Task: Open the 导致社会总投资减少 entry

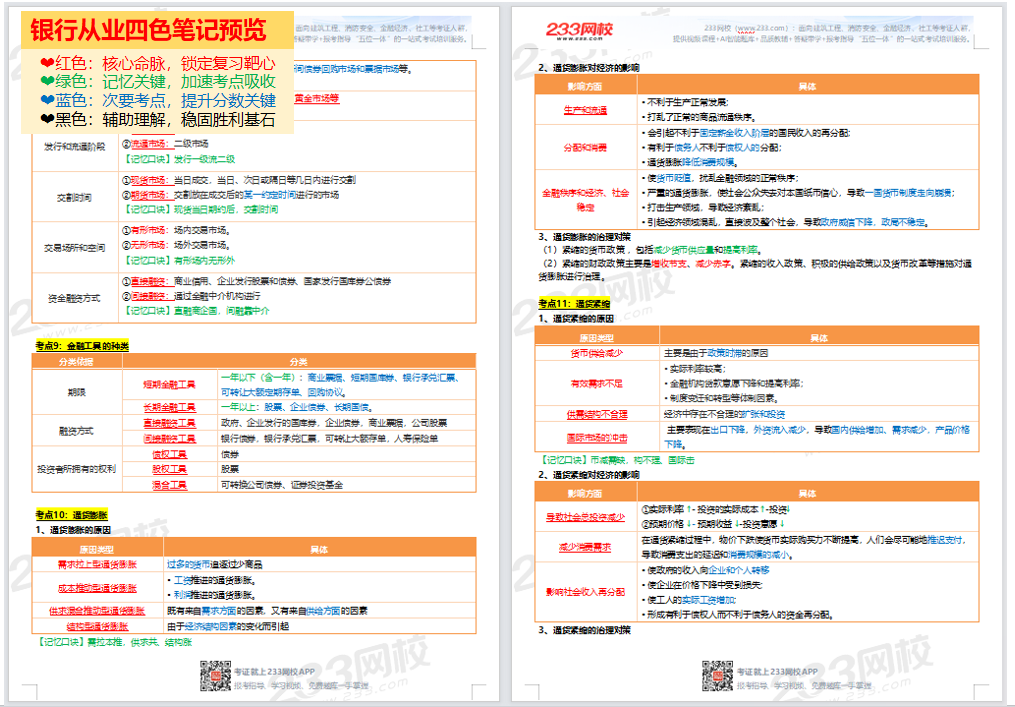Action: point(585,517)
